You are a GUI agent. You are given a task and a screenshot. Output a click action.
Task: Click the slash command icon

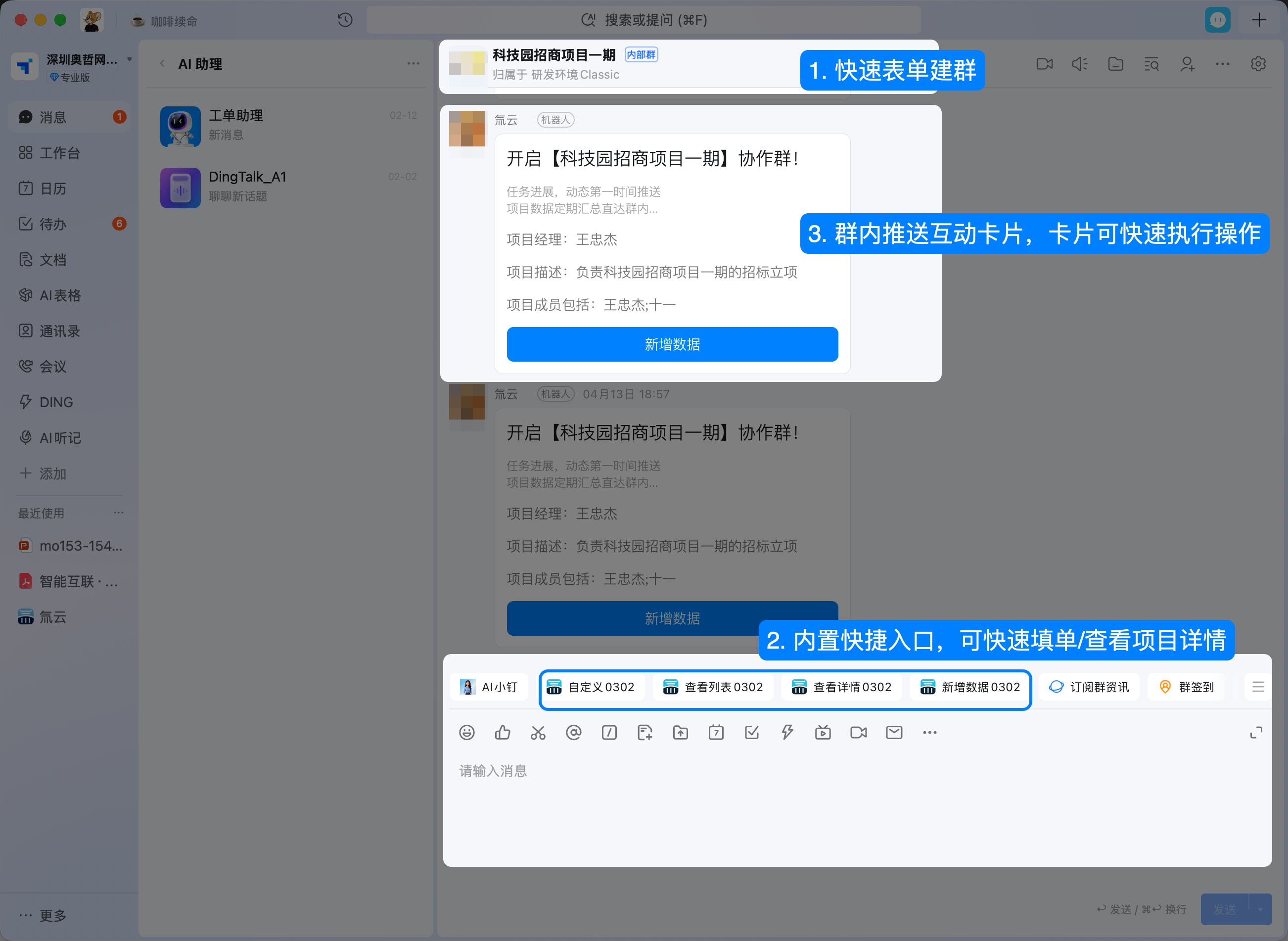click(609, 733)
